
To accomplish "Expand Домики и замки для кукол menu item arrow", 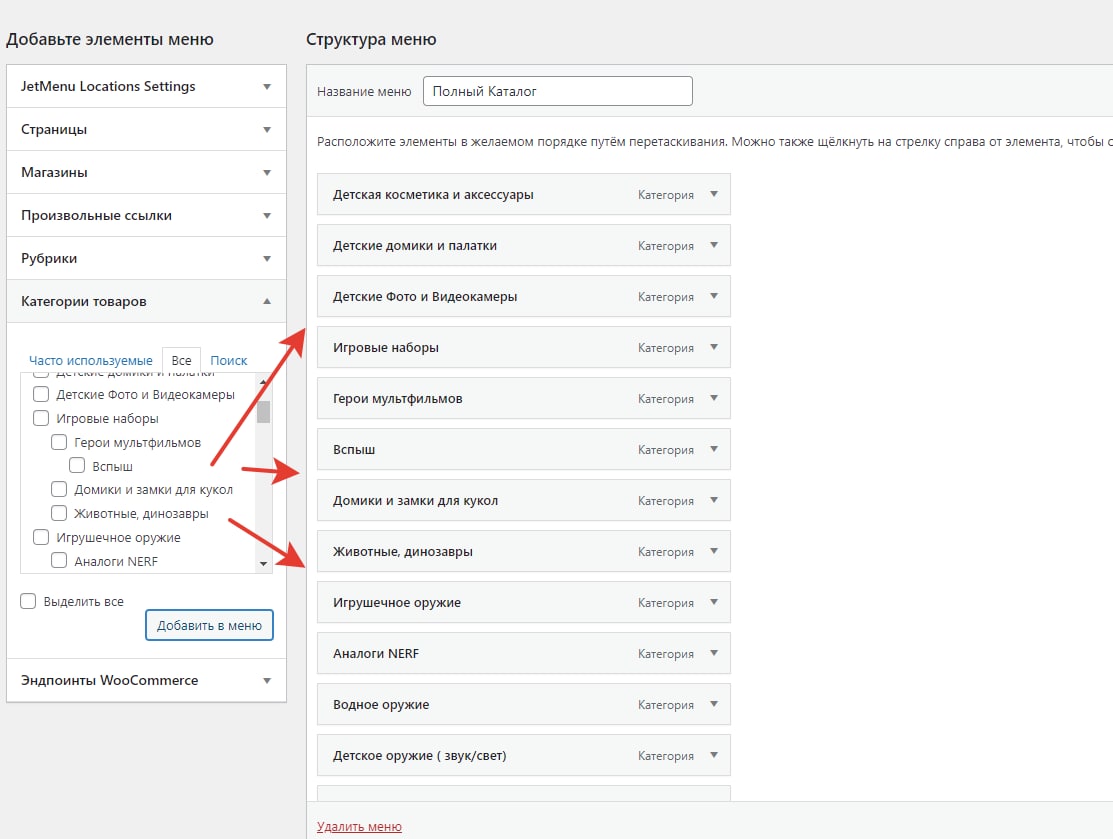I will pyautogui.click(x=714, y=500).
